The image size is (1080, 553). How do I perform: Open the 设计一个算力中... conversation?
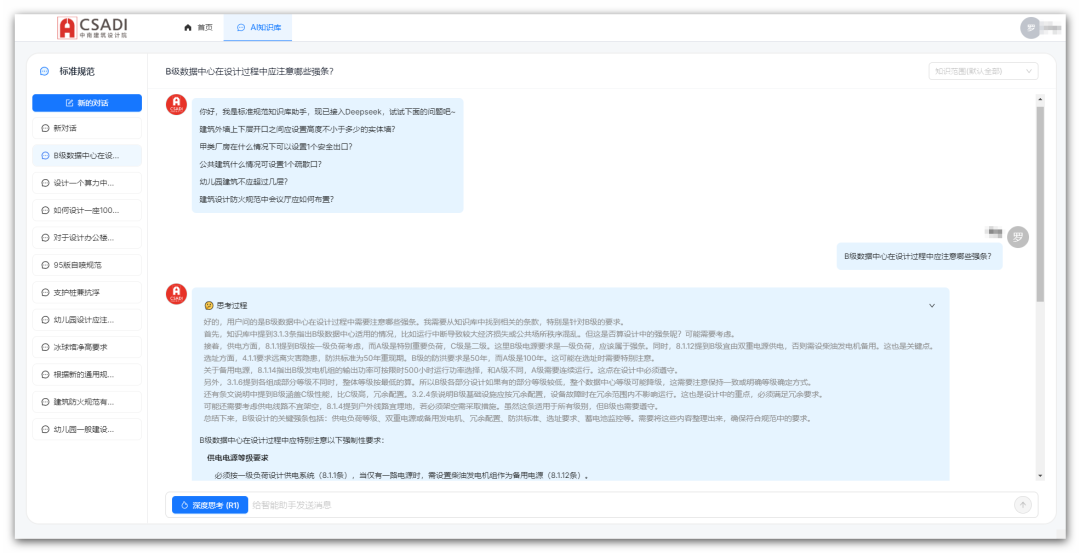(87, 183)
